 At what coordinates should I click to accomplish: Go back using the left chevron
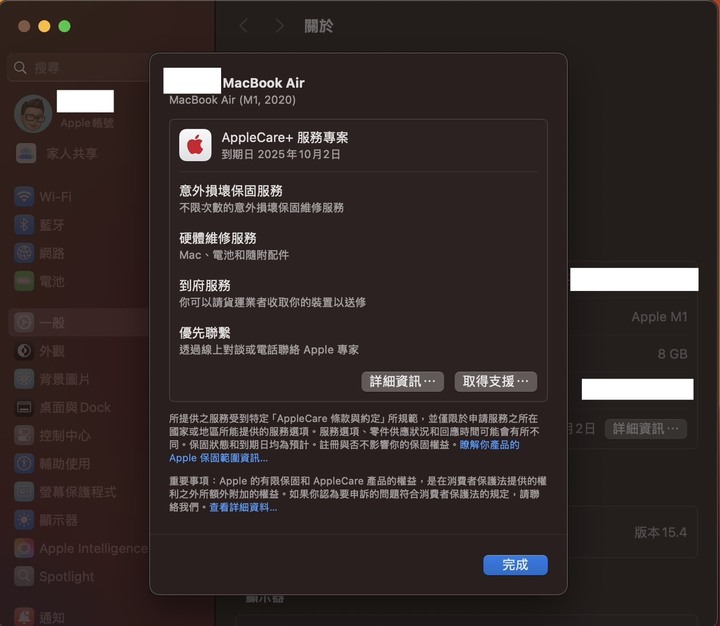pyautogui.click(x=244, y=26)
